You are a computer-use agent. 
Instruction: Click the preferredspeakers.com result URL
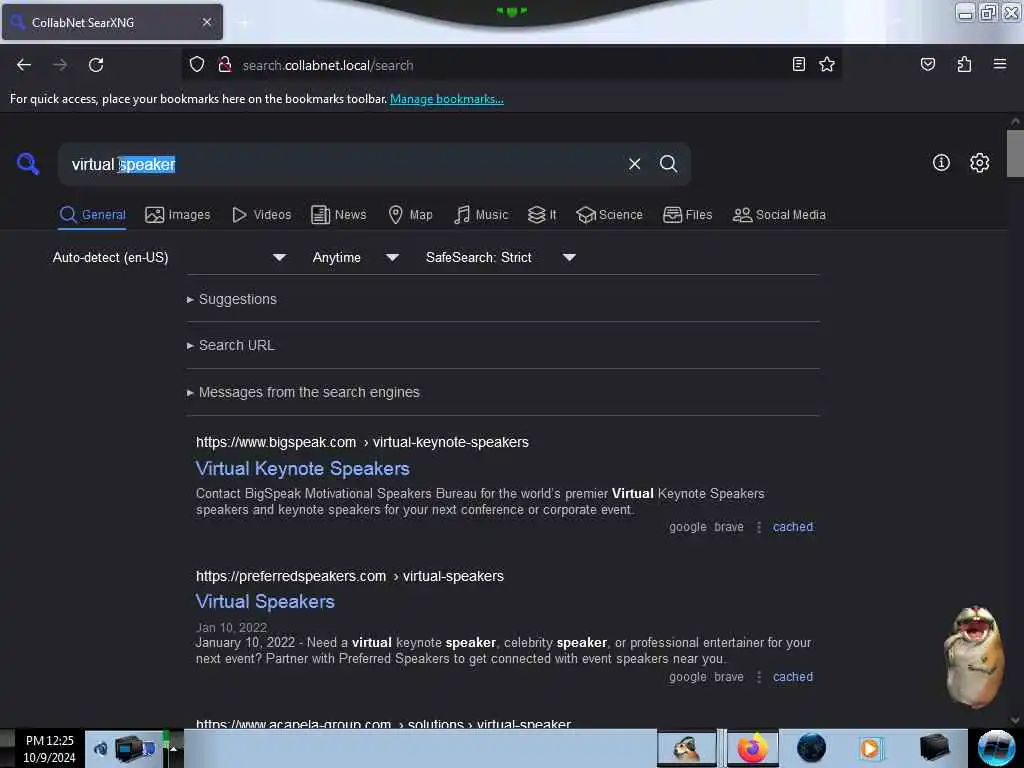click(x=350, y=576)
